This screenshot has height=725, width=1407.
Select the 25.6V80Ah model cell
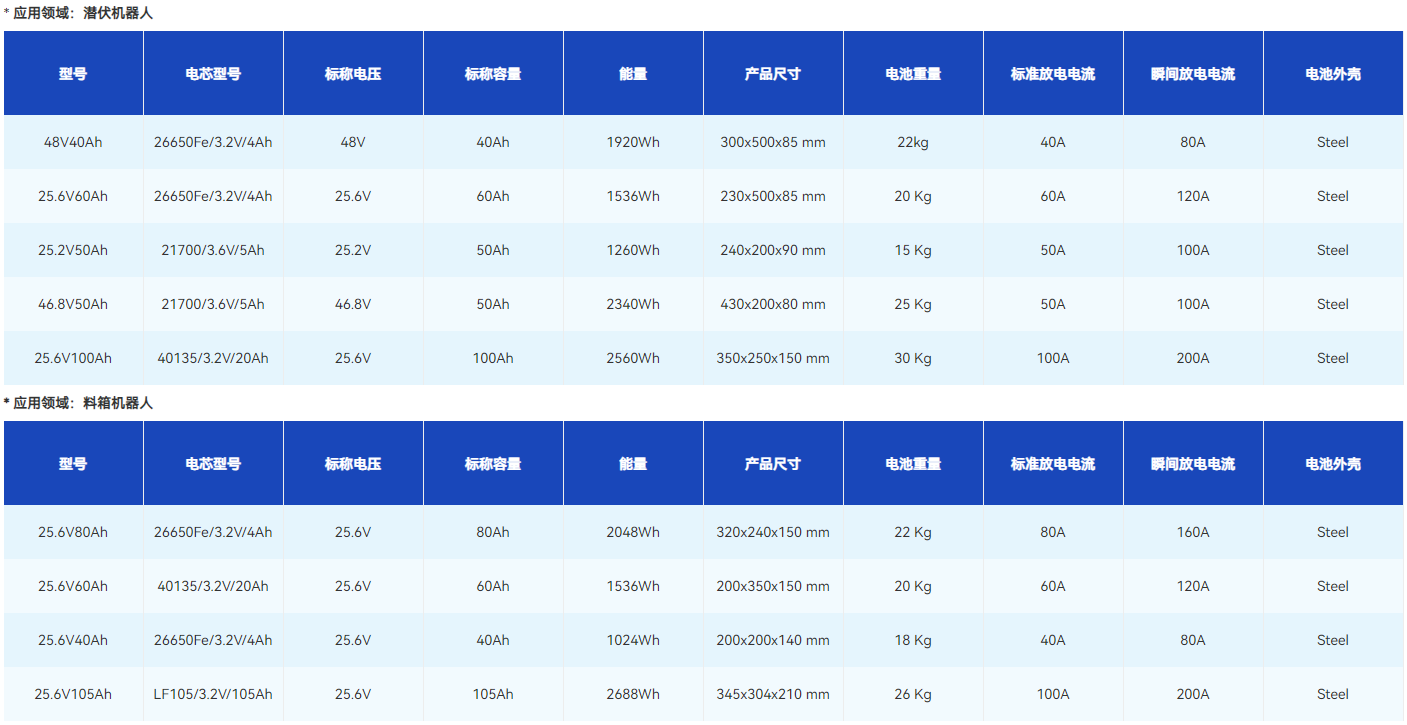tap(73, 532)
